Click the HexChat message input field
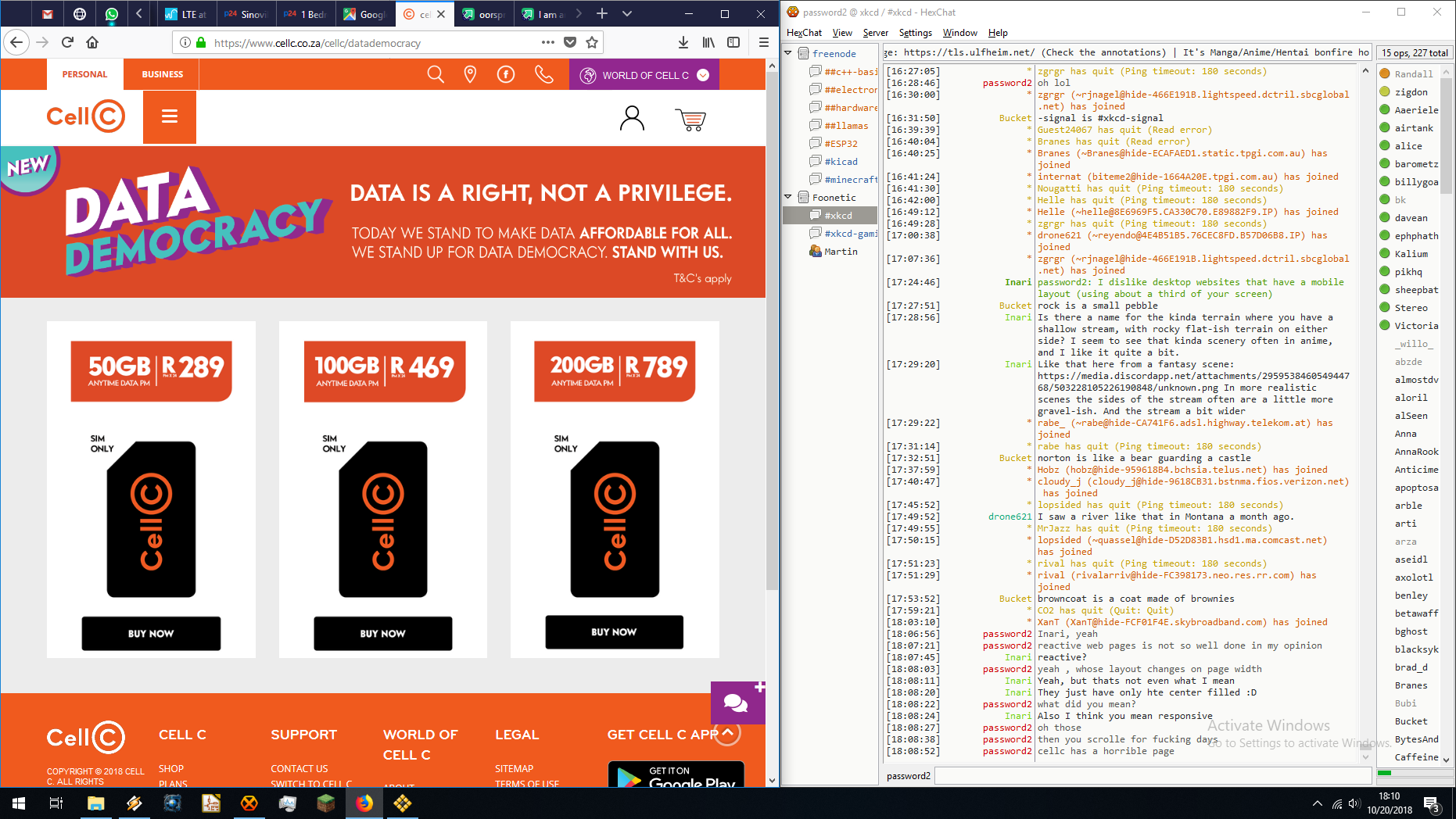 1153,775
